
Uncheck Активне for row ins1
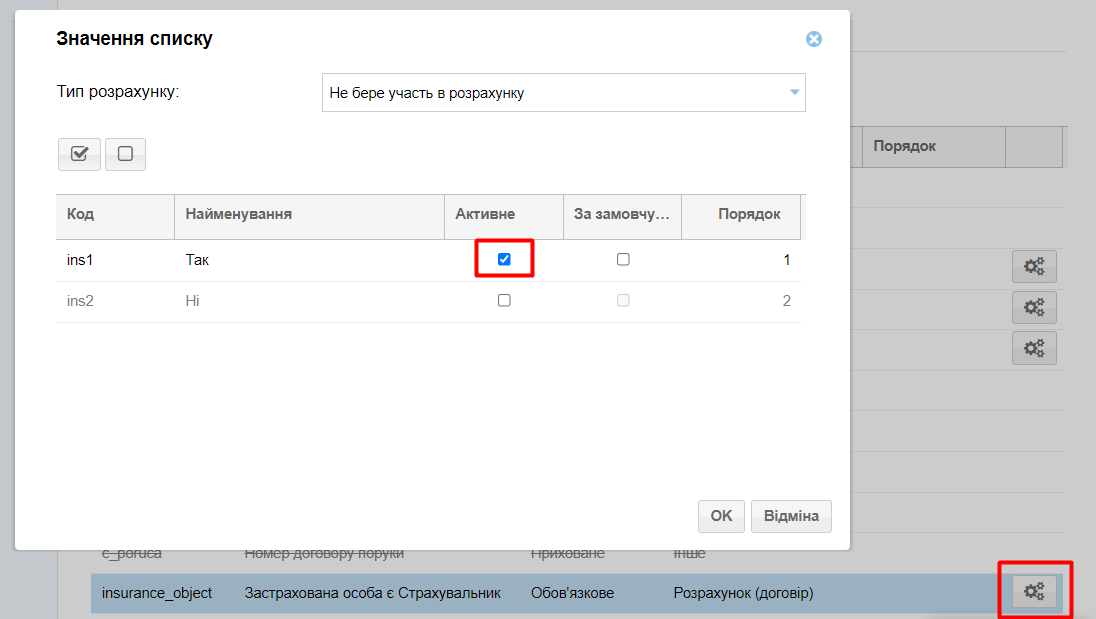click(504, 259)
